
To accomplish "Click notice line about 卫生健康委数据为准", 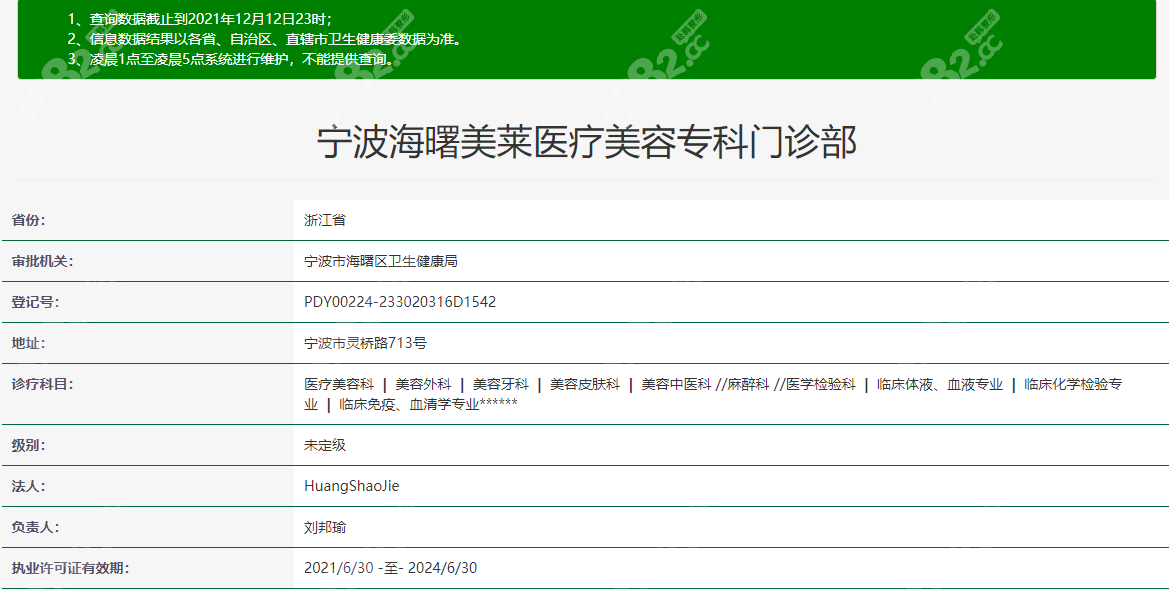I will point(265,39).
